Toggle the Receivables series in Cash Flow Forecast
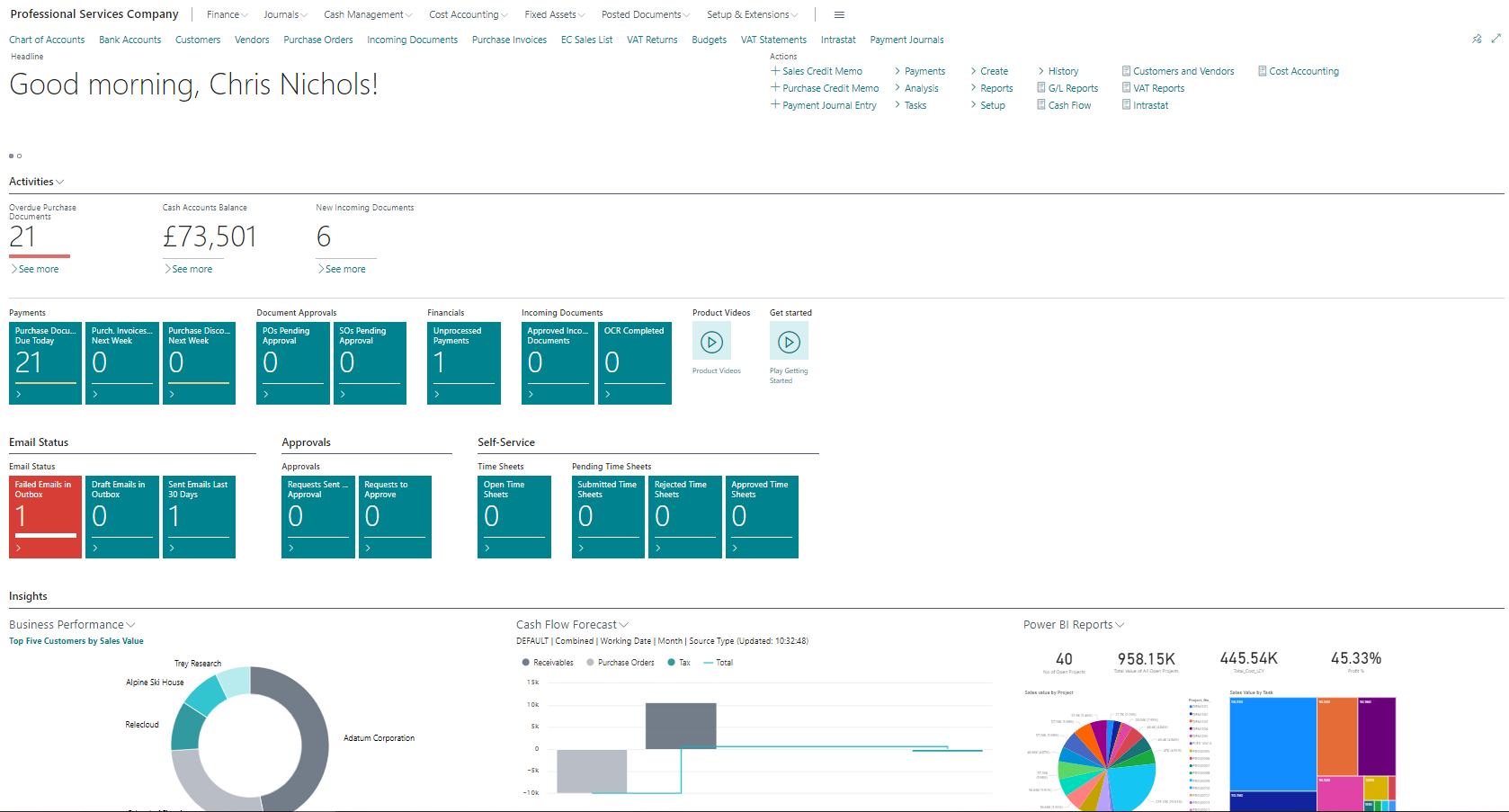The width and height of the screenshot is (1509, 812). 547,662
